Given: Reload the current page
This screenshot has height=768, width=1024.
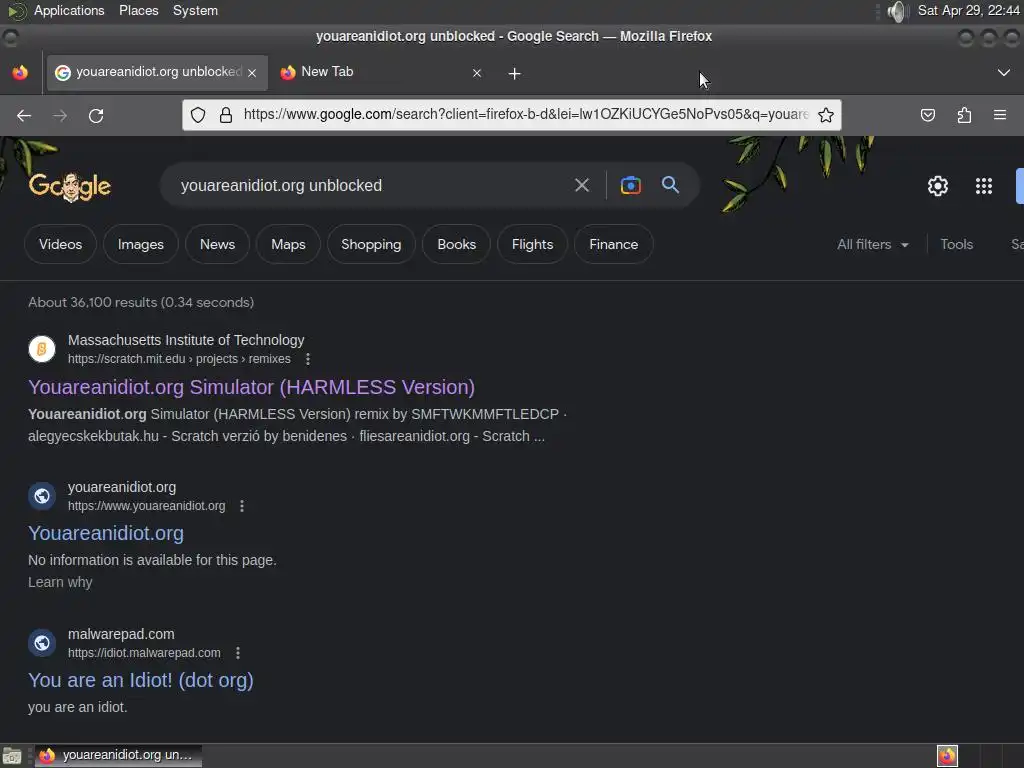Looking at the screenshot, I should [x=96, y=116].
